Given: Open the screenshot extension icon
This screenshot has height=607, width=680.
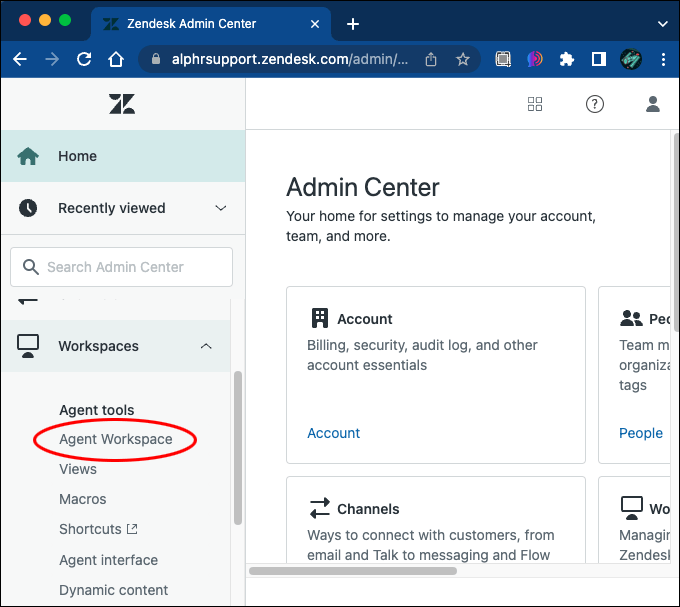Looking at the screenshot, I should point(503,59).
